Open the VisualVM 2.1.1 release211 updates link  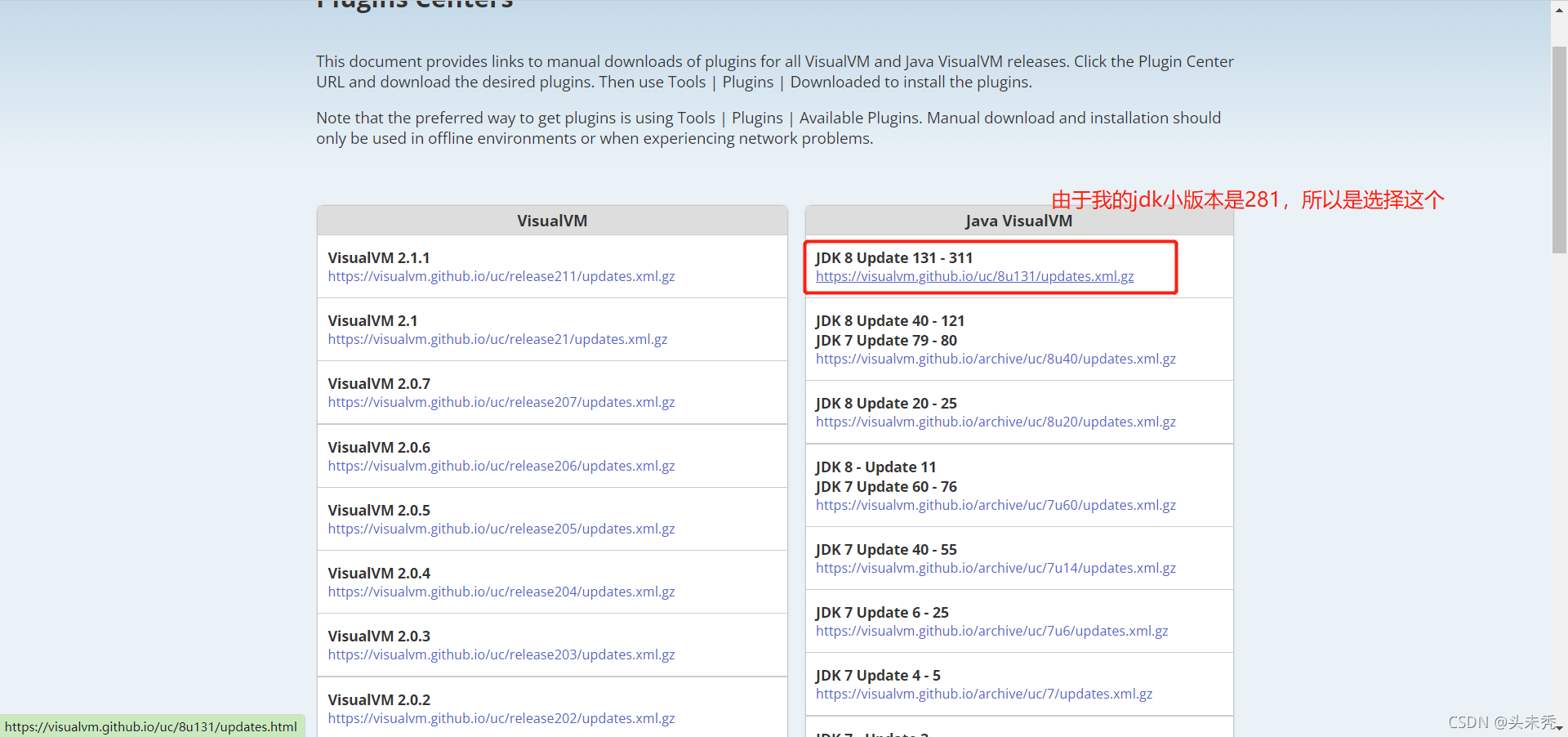501,276
